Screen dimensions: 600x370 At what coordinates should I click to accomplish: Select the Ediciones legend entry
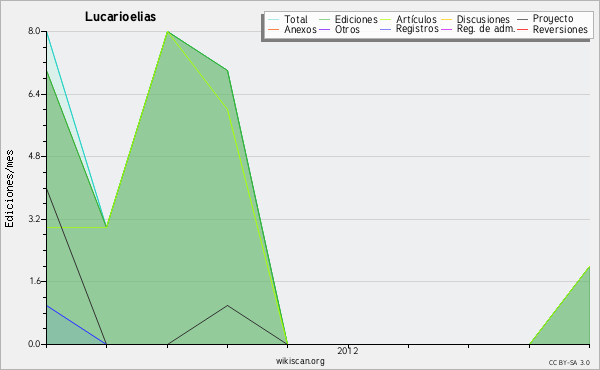(348, 19)
